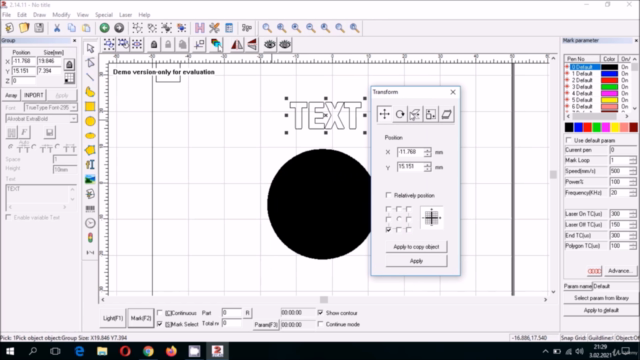
Task: Enable Relatively position checkbox
Action: (x=389, y=195)
